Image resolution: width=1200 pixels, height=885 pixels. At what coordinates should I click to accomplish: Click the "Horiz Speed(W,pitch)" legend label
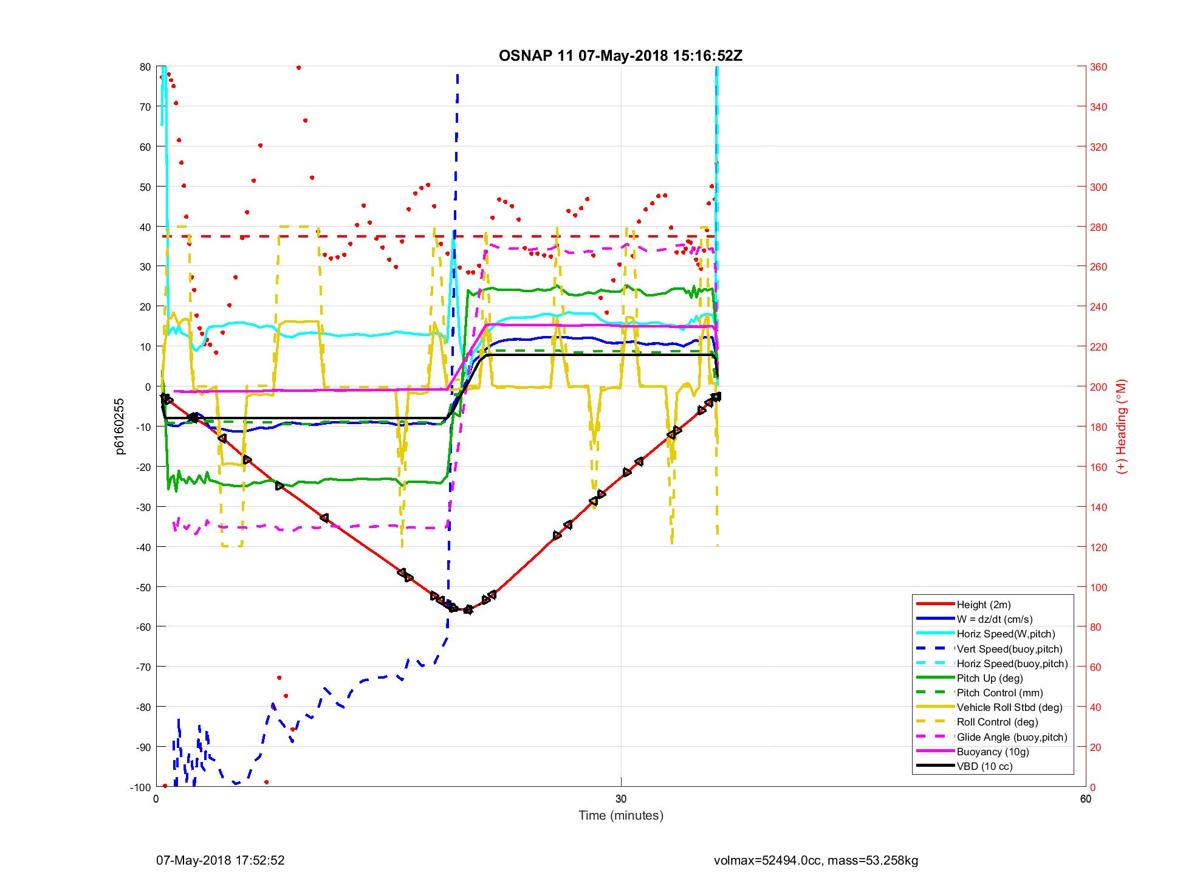coord(1006,634)
